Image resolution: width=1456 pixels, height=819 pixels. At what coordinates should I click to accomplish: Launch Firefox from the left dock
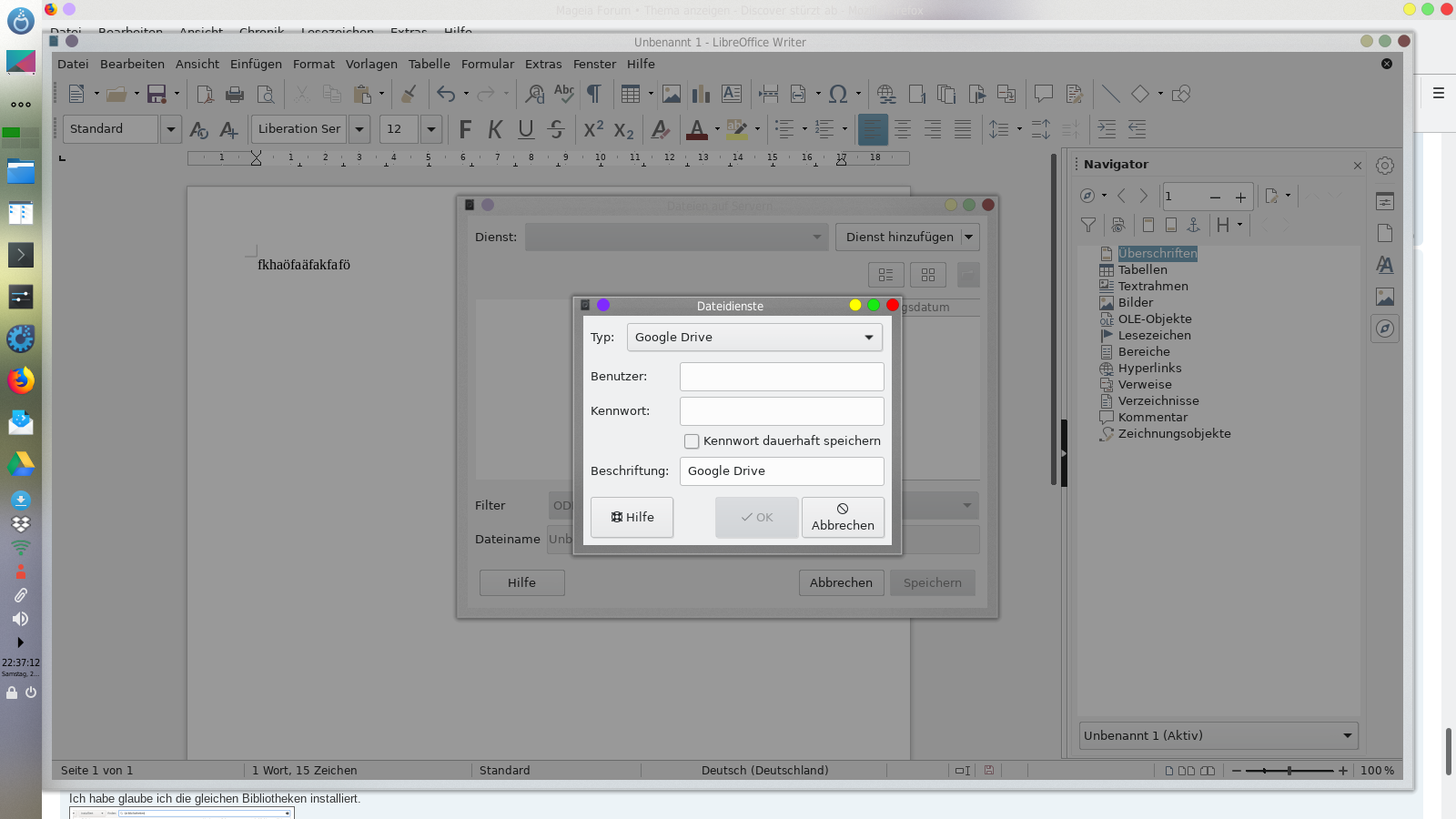[21, 379]
